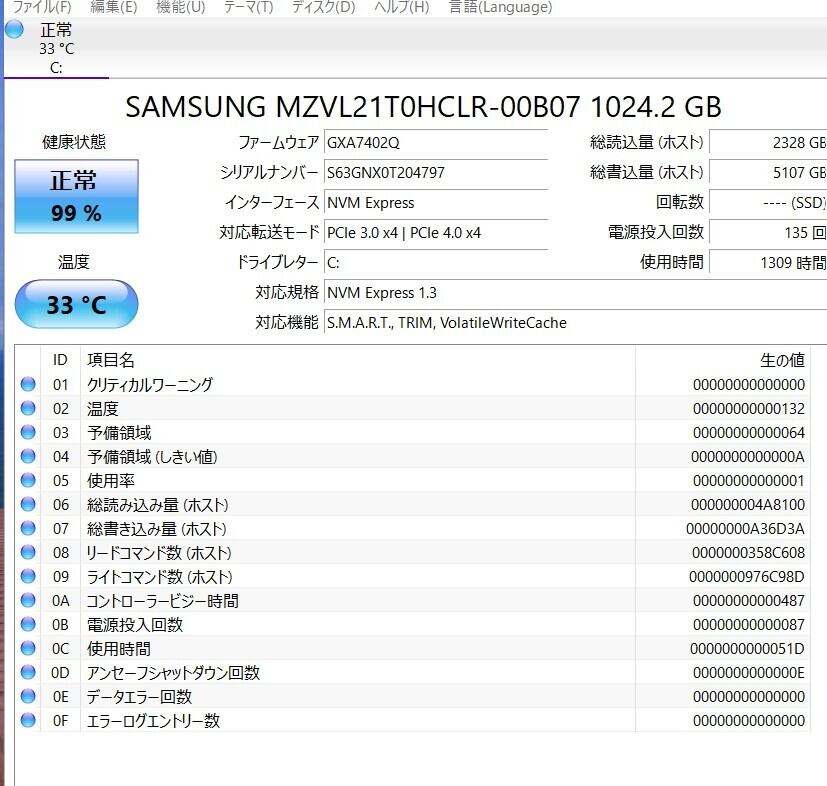
Task: Click the status icon for リードコマンド数 row
Action: (x=28, y=552)
